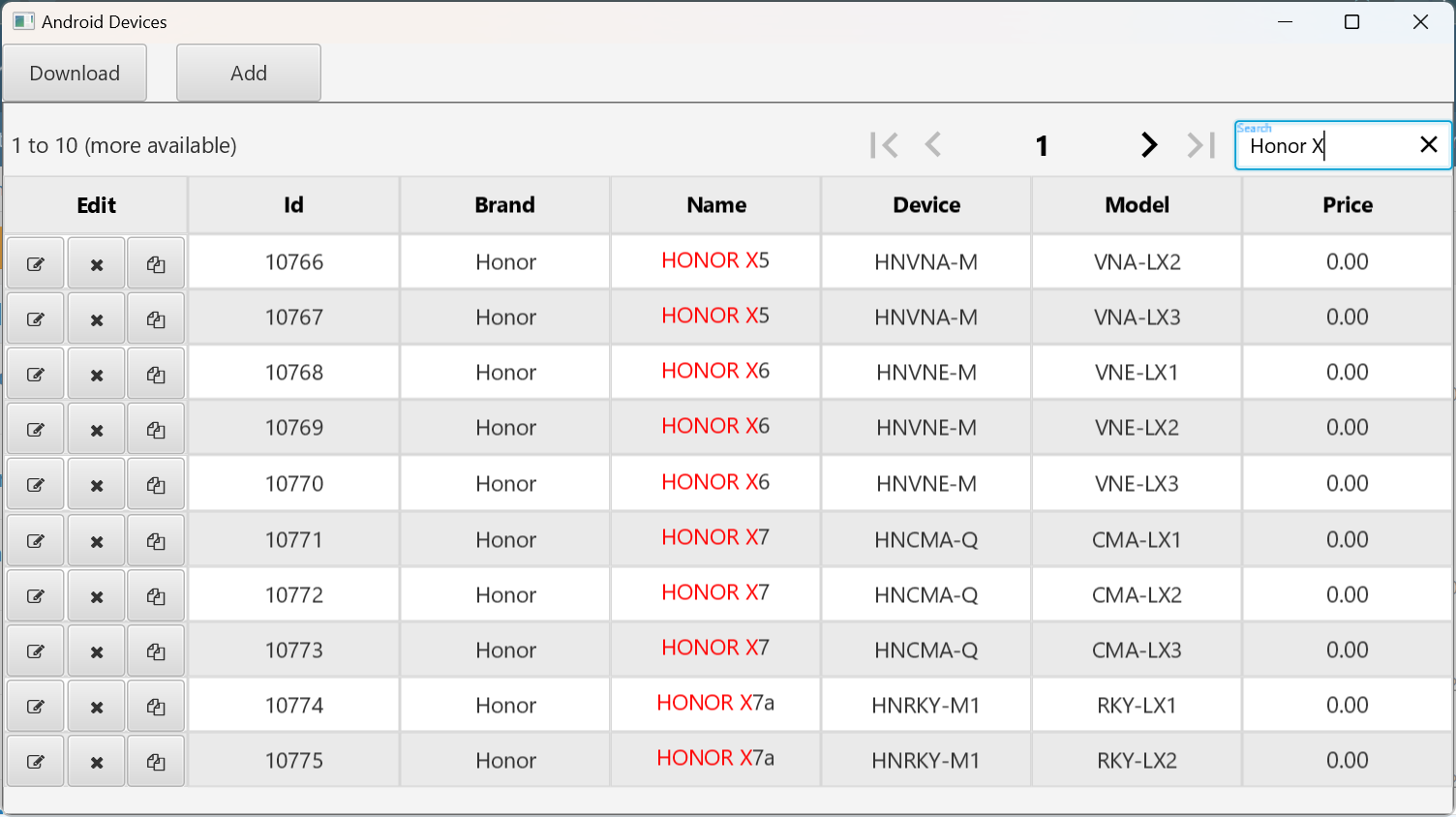
Task: Jump to the last page
Action: click(x=1200, y=145)
